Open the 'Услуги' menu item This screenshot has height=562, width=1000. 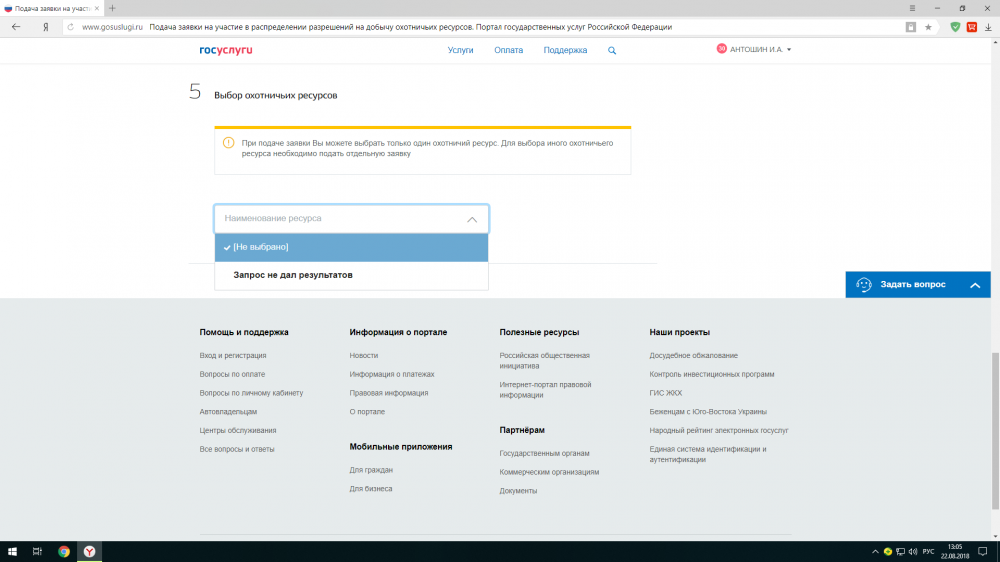click(460, 50)
